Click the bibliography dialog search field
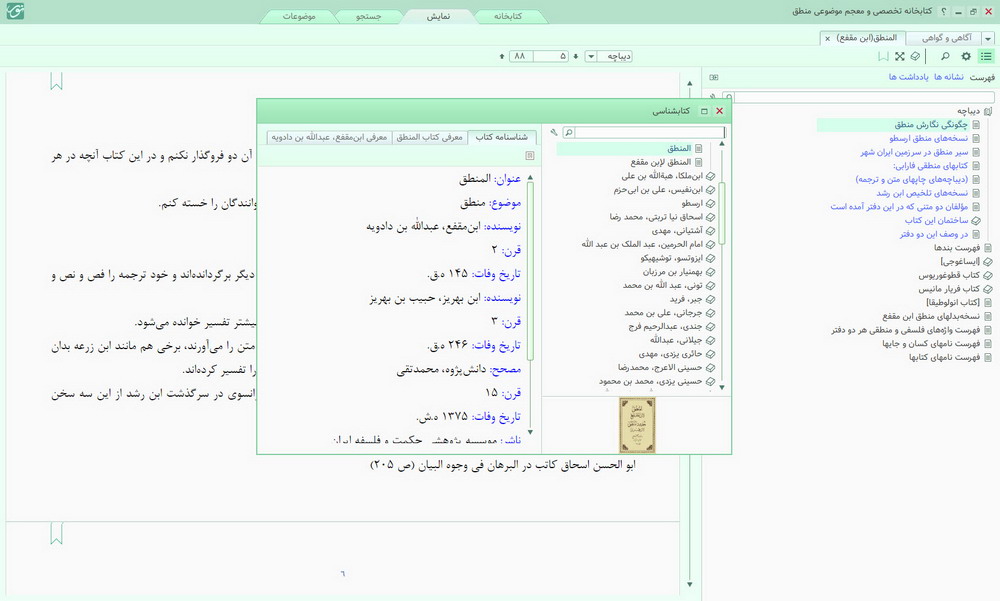The image size is (1000, 601). 649,132
